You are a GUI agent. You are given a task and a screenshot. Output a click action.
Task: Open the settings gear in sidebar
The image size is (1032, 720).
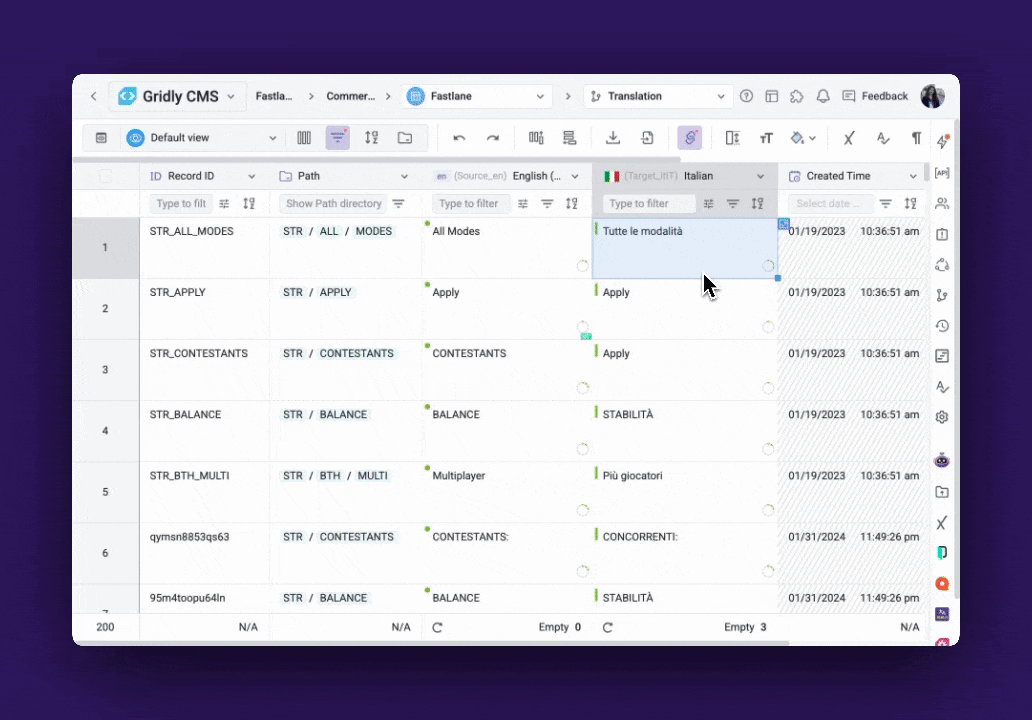click(942, 417)
